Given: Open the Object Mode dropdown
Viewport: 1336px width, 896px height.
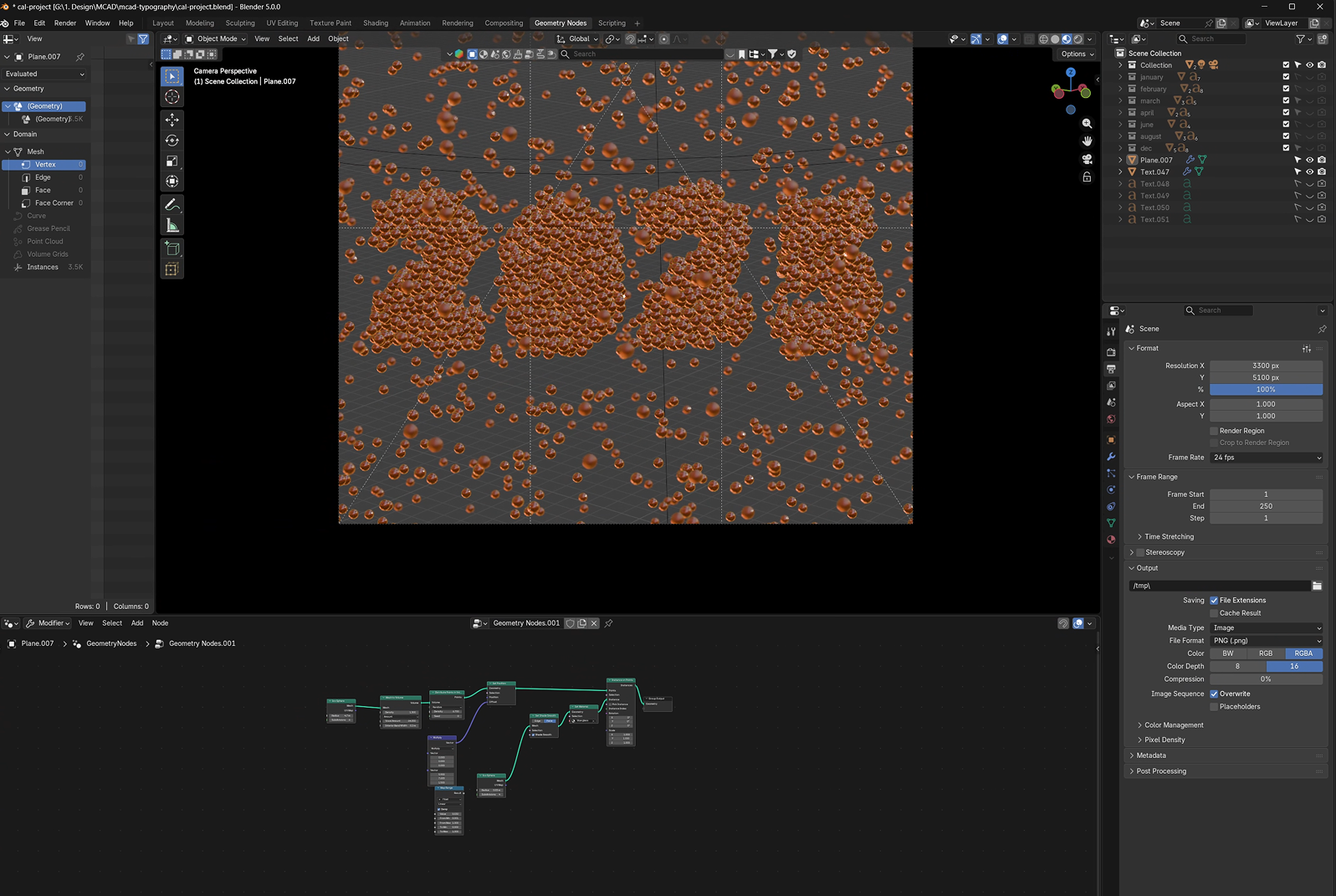Looking at the screenshot, I should [x=216, y=38].
